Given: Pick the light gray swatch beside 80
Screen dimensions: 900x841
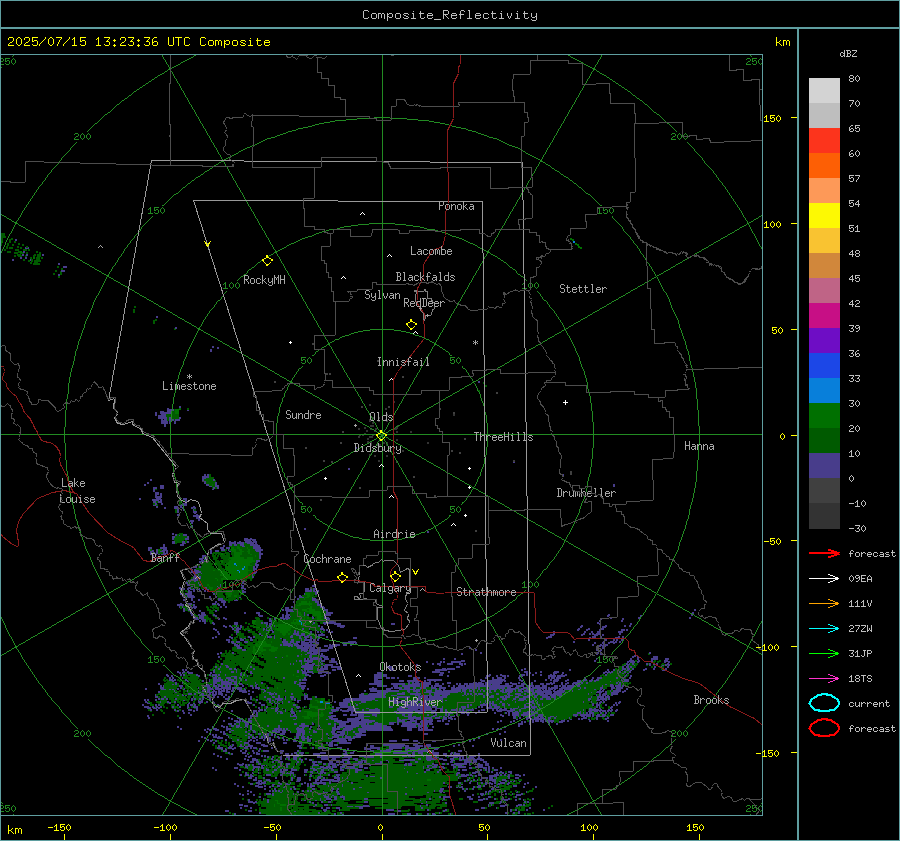Looking at the screenshot, I should (824, 90).
